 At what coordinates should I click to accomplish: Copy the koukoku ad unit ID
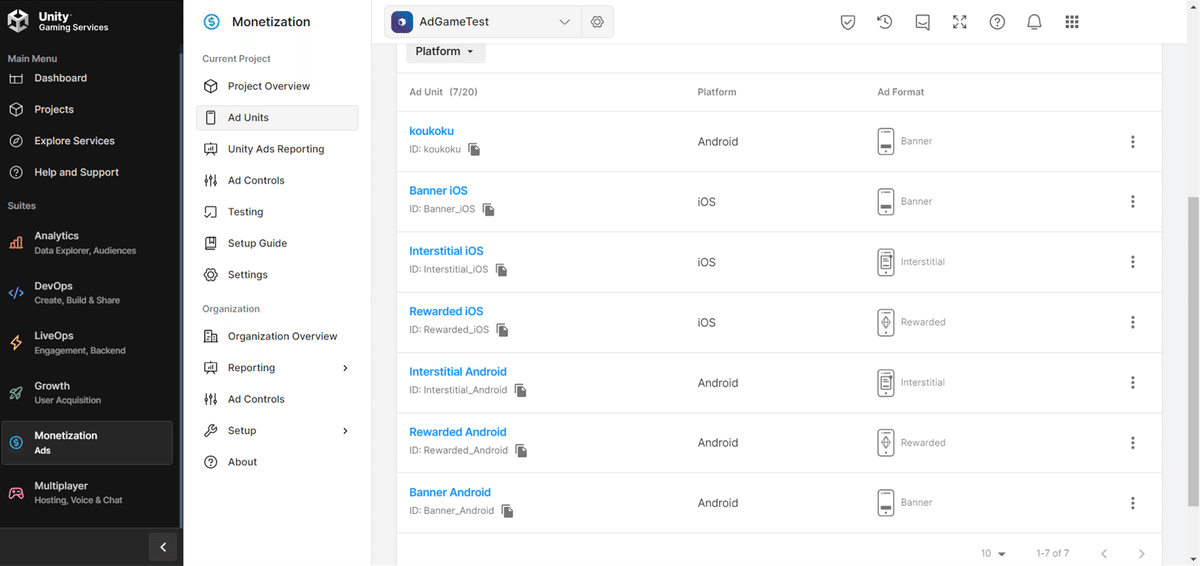(474, 150)
